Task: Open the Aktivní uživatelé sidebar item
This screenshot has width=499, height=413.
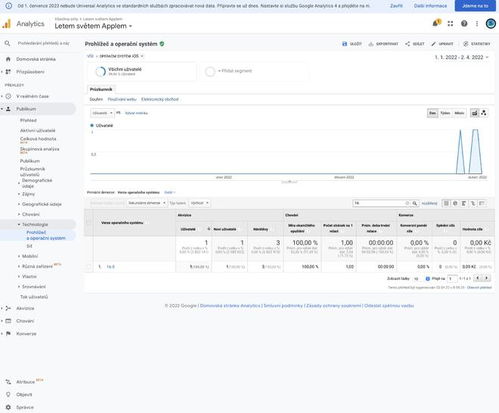Action: pos(38,130)
